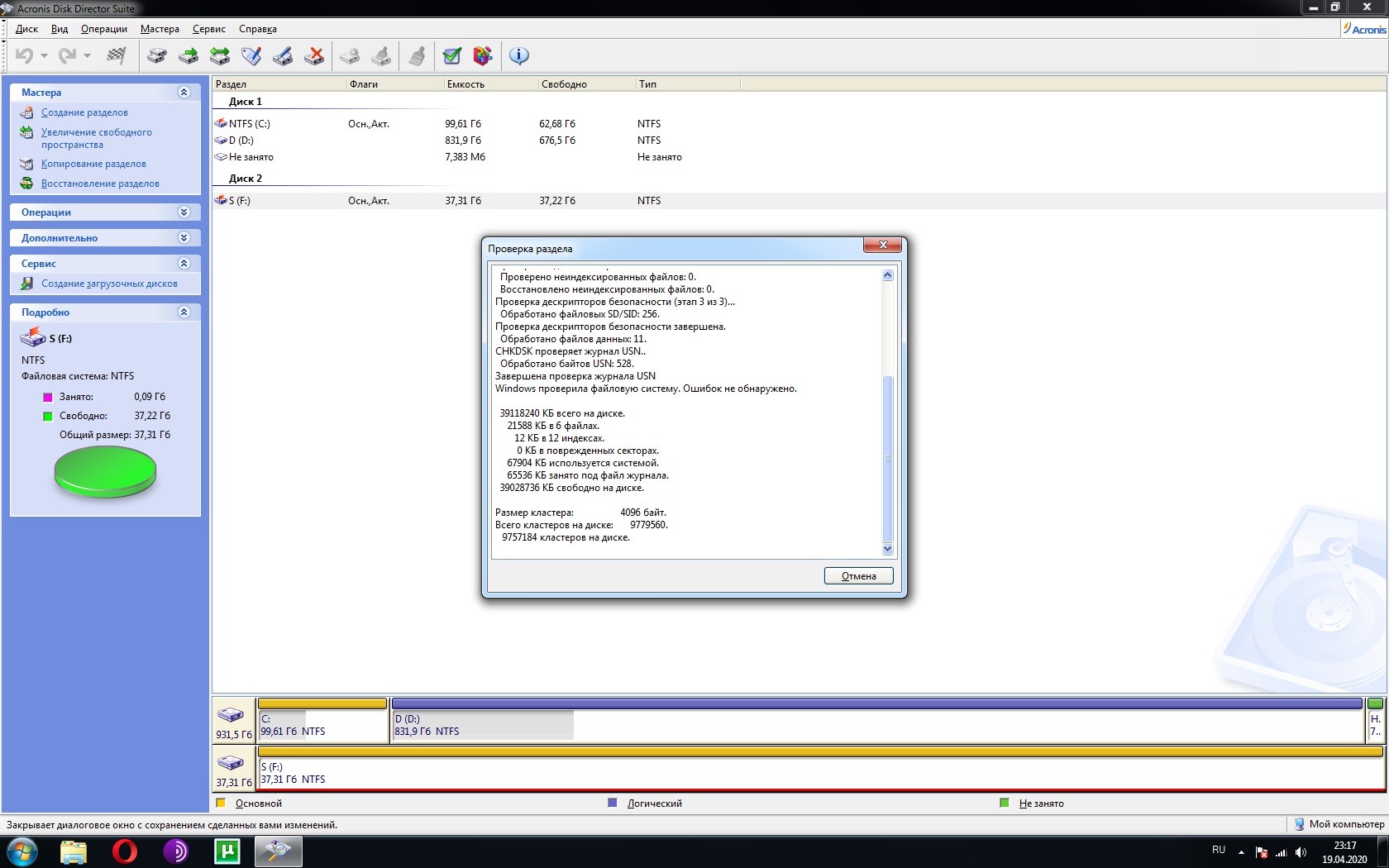Click the Отмена button in the dialog
Image resolution: width=1389 pixels, height=868 pixels.
coord(858,576)
